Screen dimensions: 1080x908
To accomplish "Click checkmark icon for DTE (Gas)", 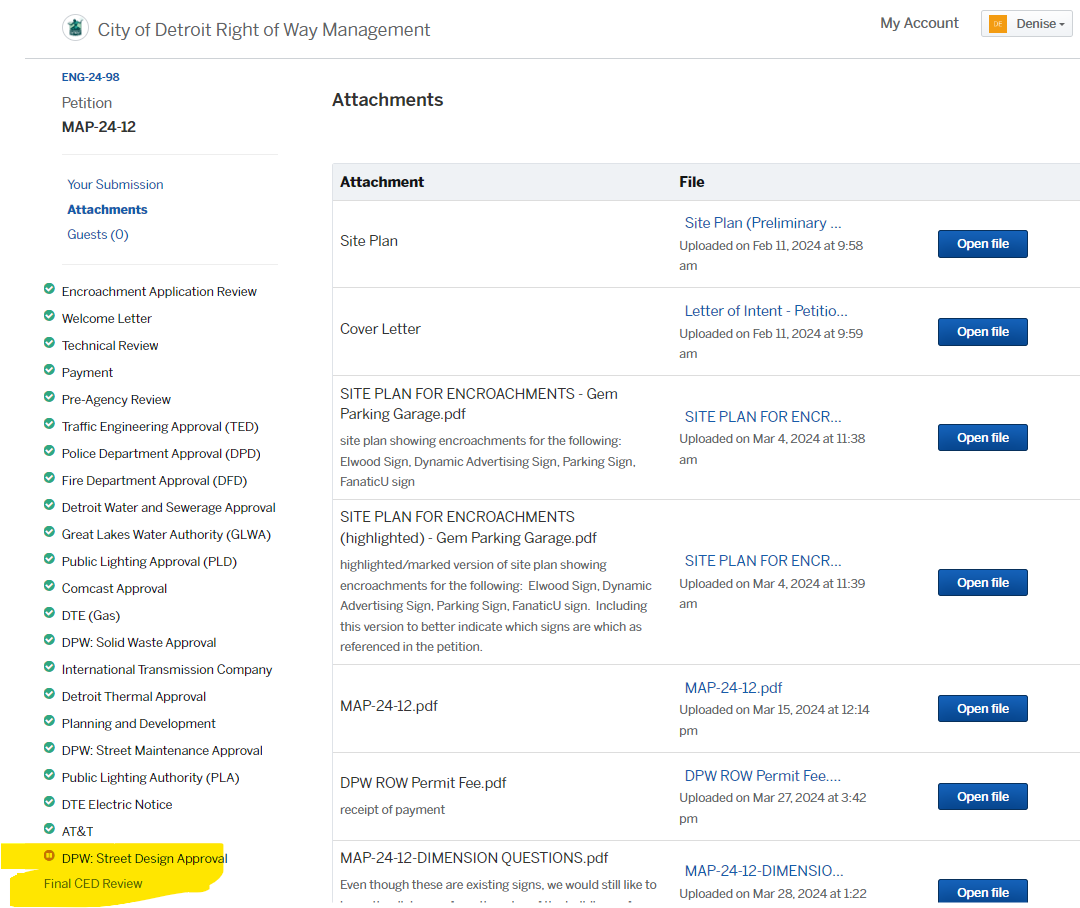I will 49,614.
